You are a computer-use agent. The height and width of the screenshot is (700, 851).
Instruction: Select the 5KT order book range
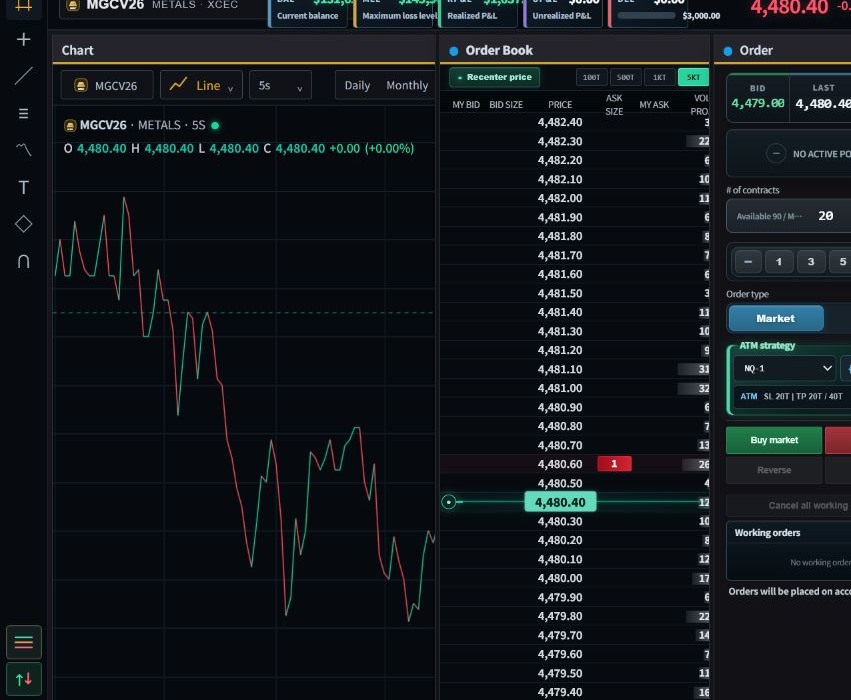(693, 77)
